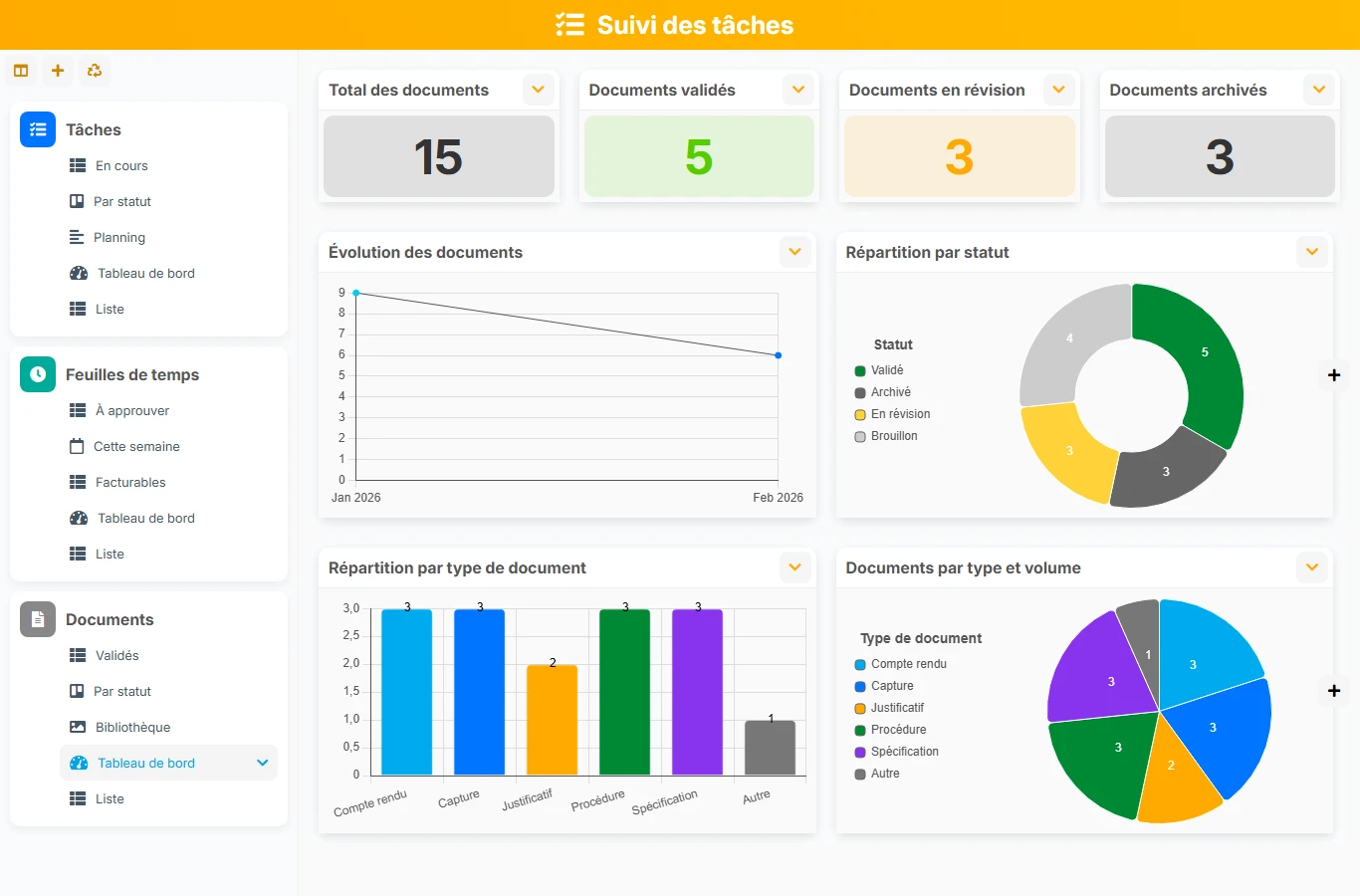Click the list icon beside Validés
Screen dimensions: 1360x896
coord(78,655)
